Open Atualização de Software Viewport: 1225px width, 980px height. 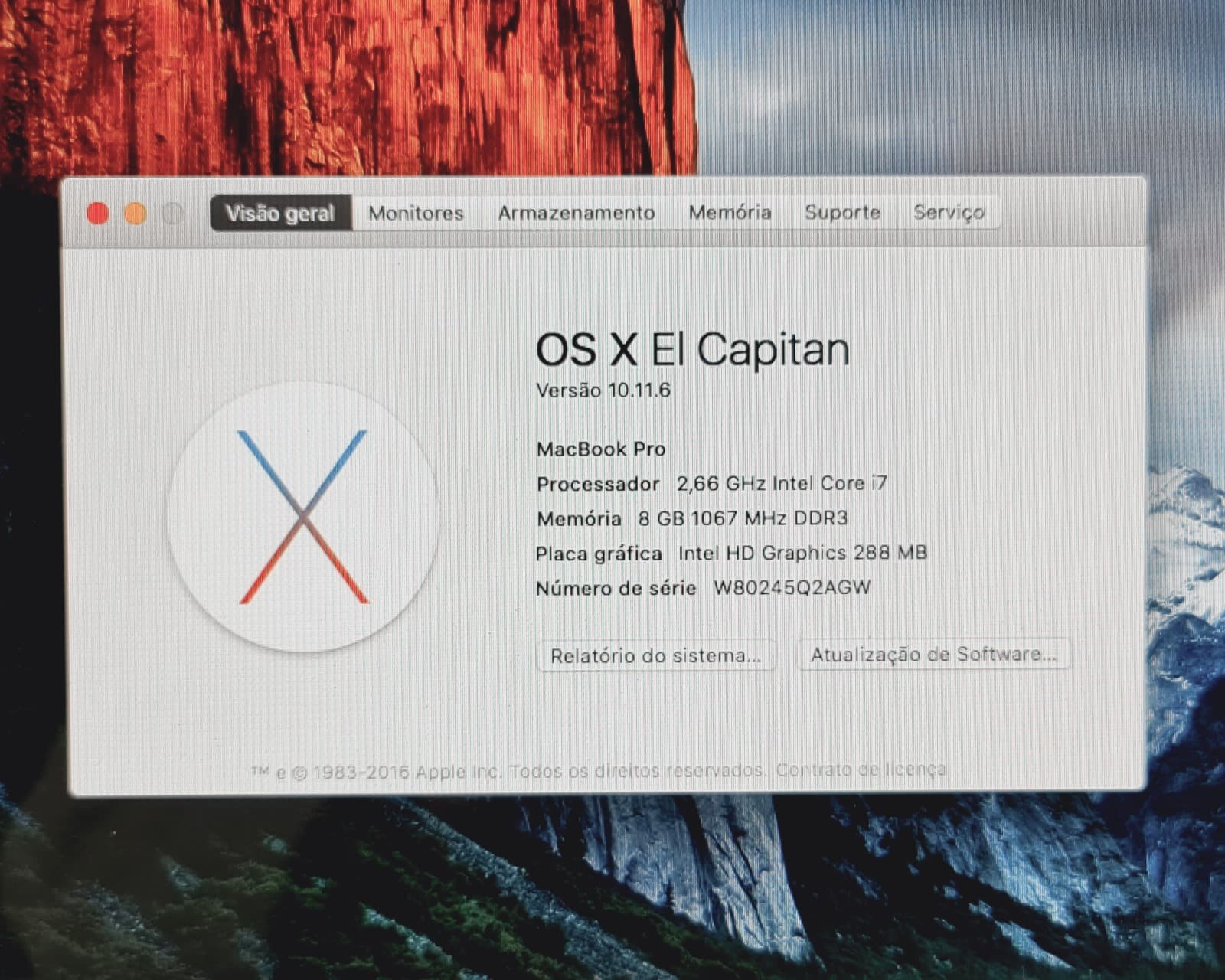pyautogui.click(x=933, y=655)
